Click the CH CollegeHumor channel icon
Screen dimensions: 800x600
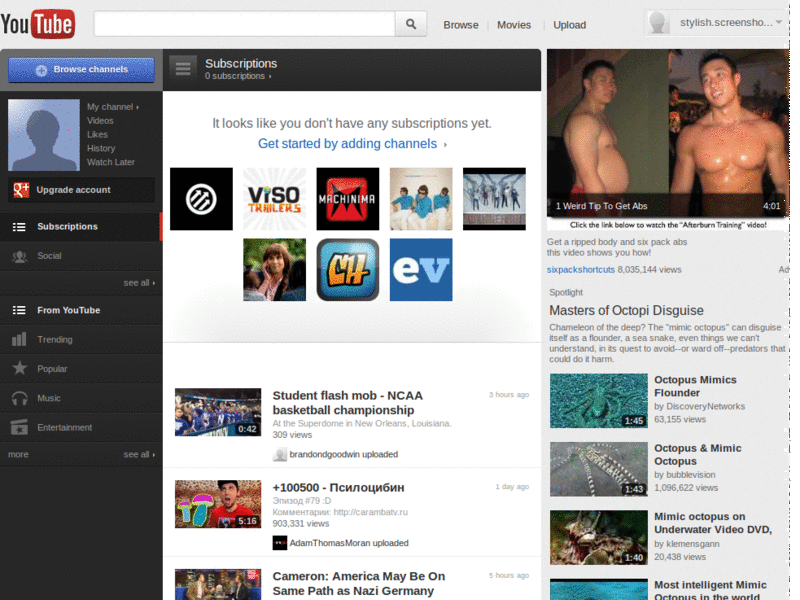point(347,269)
